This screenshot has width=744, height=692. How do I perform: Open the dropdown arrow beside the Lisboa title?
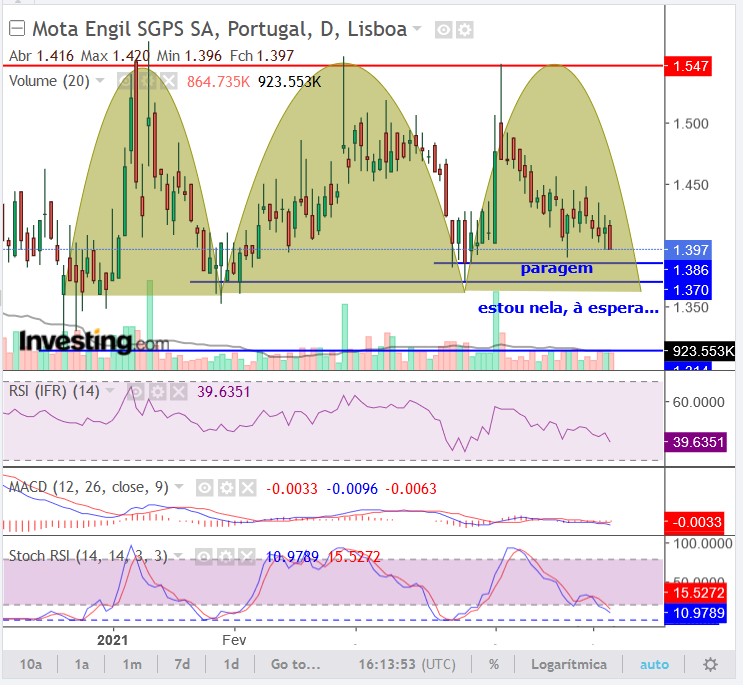tap(417, 28)
